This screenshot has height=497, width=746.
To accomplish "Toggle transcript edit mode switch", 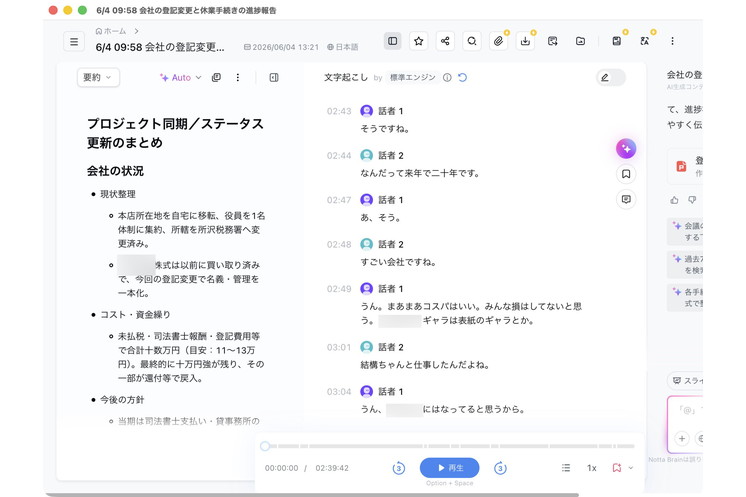I will click(611, 78).
